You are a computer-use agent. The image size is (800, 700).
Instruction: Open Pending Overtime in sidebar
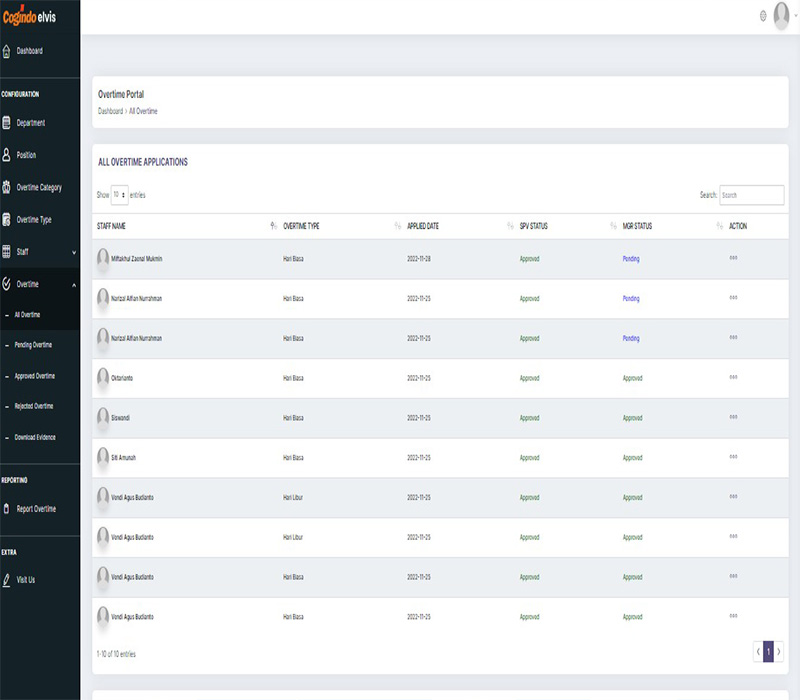[33, 345]
